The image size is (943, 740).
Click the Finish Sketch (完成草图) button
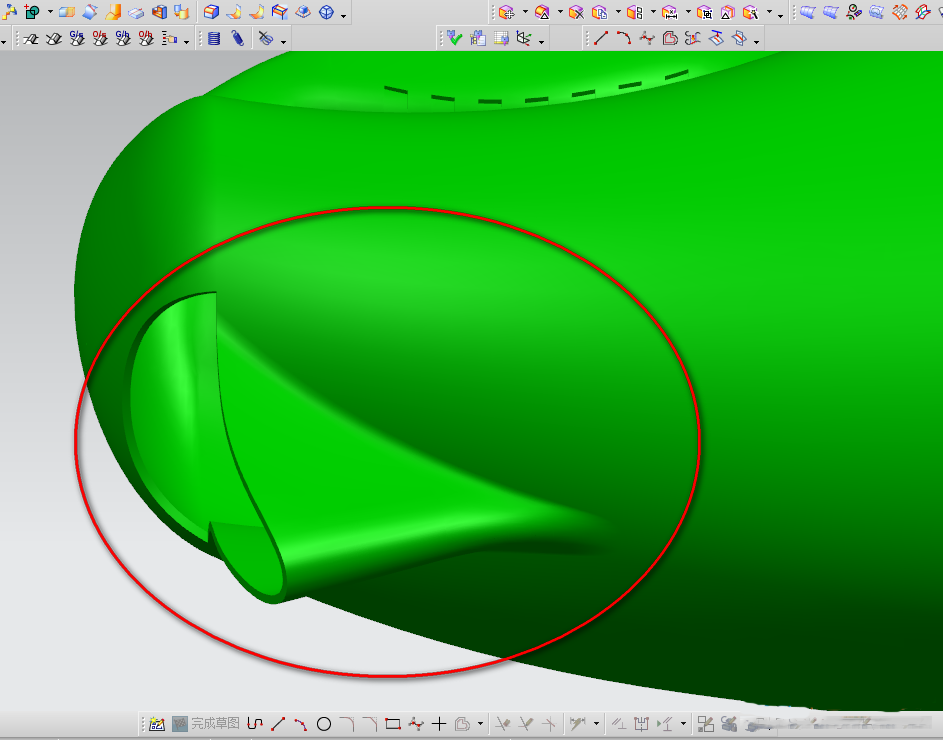click(205, 723)
